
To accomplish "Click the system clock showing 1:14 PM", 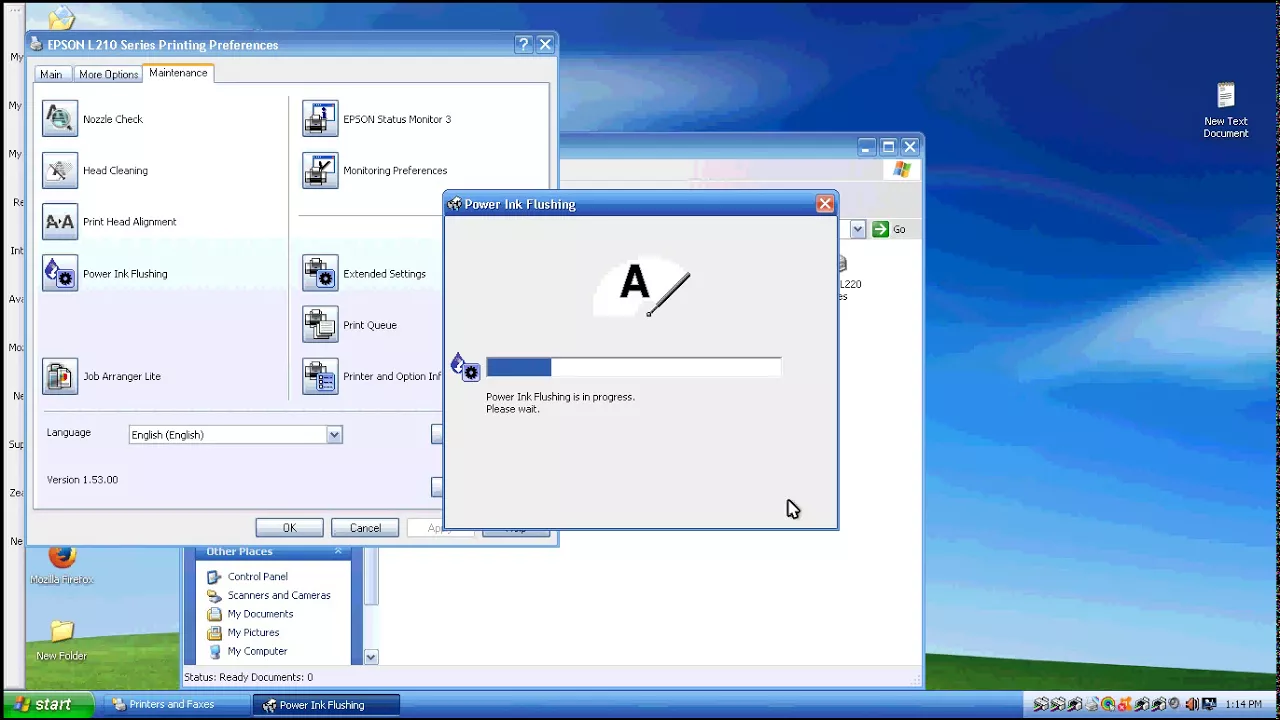I will click(x=1243, y=705).
